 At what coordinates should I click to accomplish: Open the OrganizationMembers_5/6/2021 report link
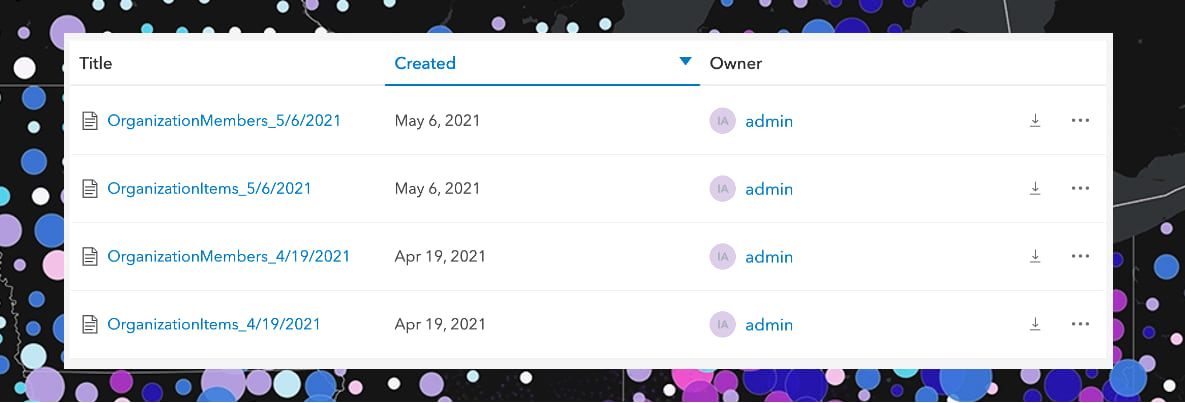tap(224, 121)
